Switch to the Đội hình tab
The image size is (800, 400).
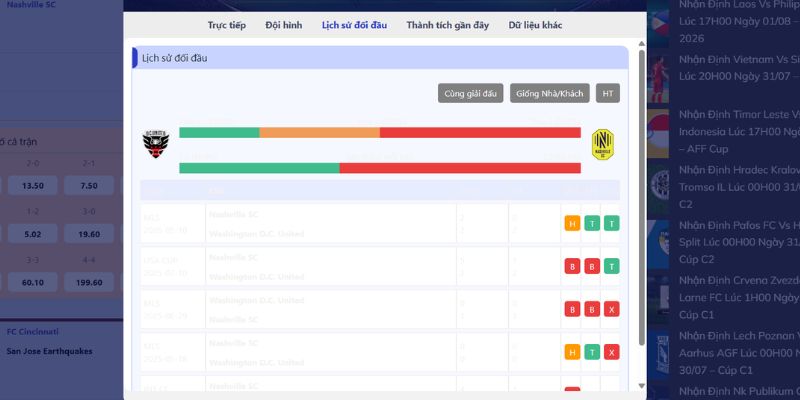(x=284, y=25)
